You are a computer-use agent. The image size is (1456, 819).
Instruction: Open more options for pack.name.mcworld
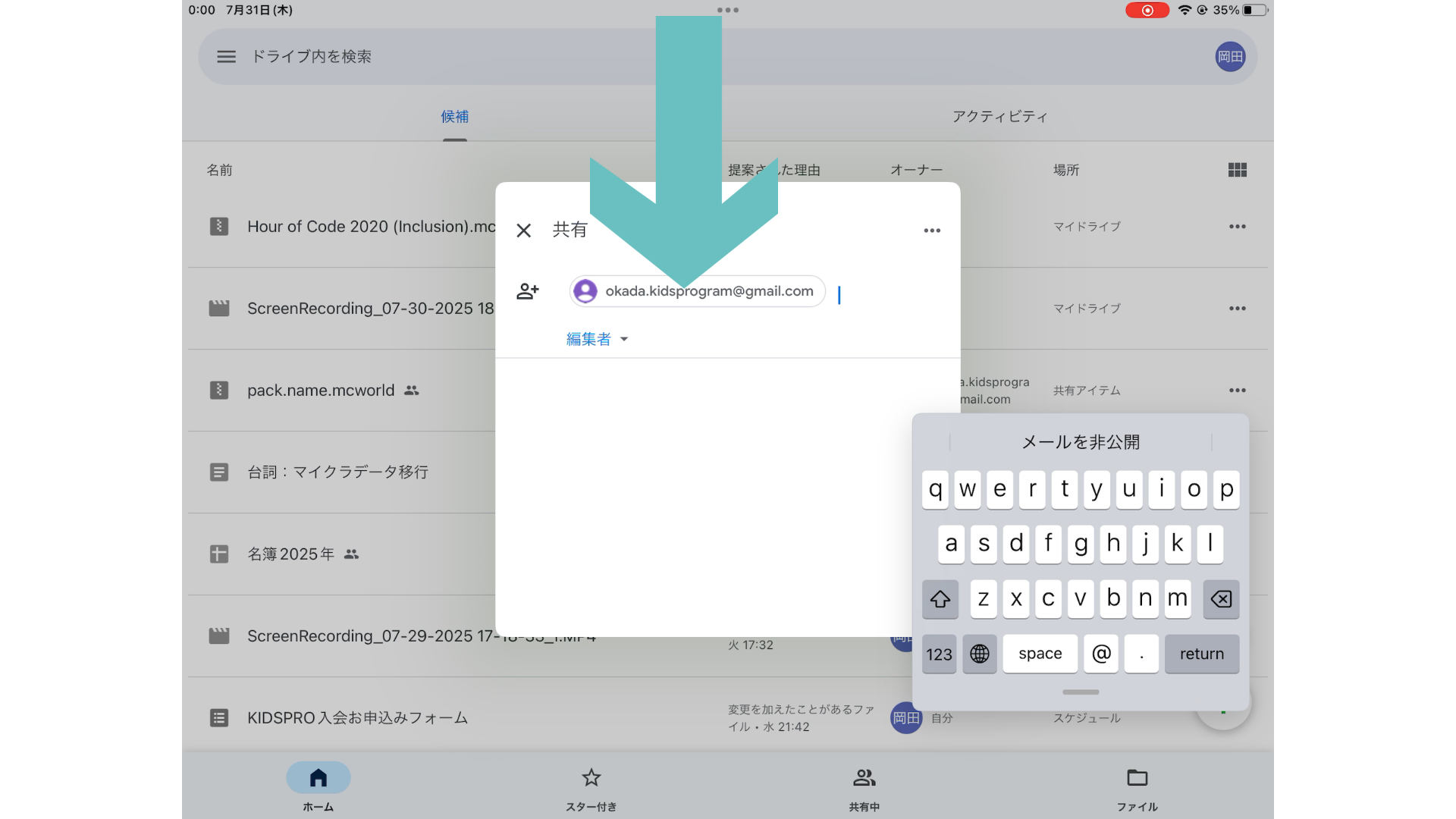coord(1237,391)
